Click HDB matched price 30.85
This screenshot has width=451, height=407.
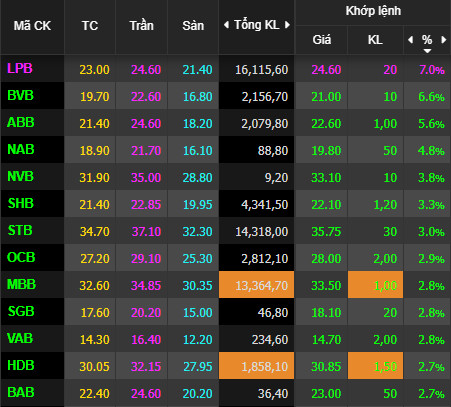pyautogui.click(x=326, y=367)
